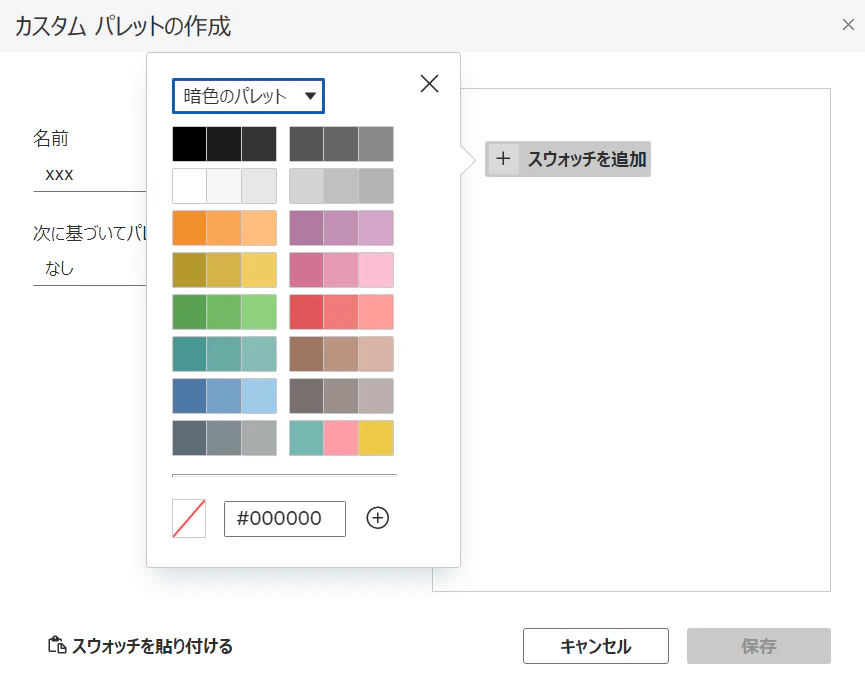Screen dimensions: 865x695
Task: Pick the dark taupe gray-brown swatch
Action: click(306, 395)
